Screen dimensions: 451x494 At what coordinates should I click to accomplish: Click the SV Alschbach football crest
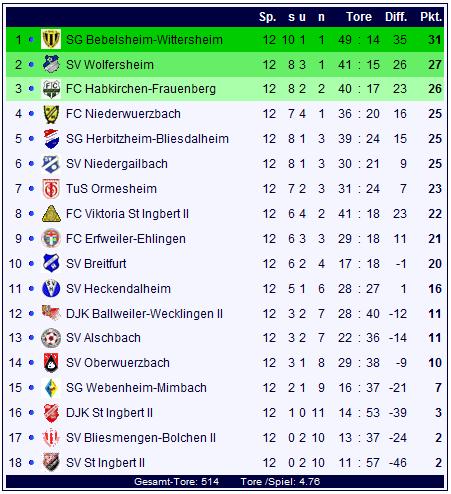[x=51, y=338]
